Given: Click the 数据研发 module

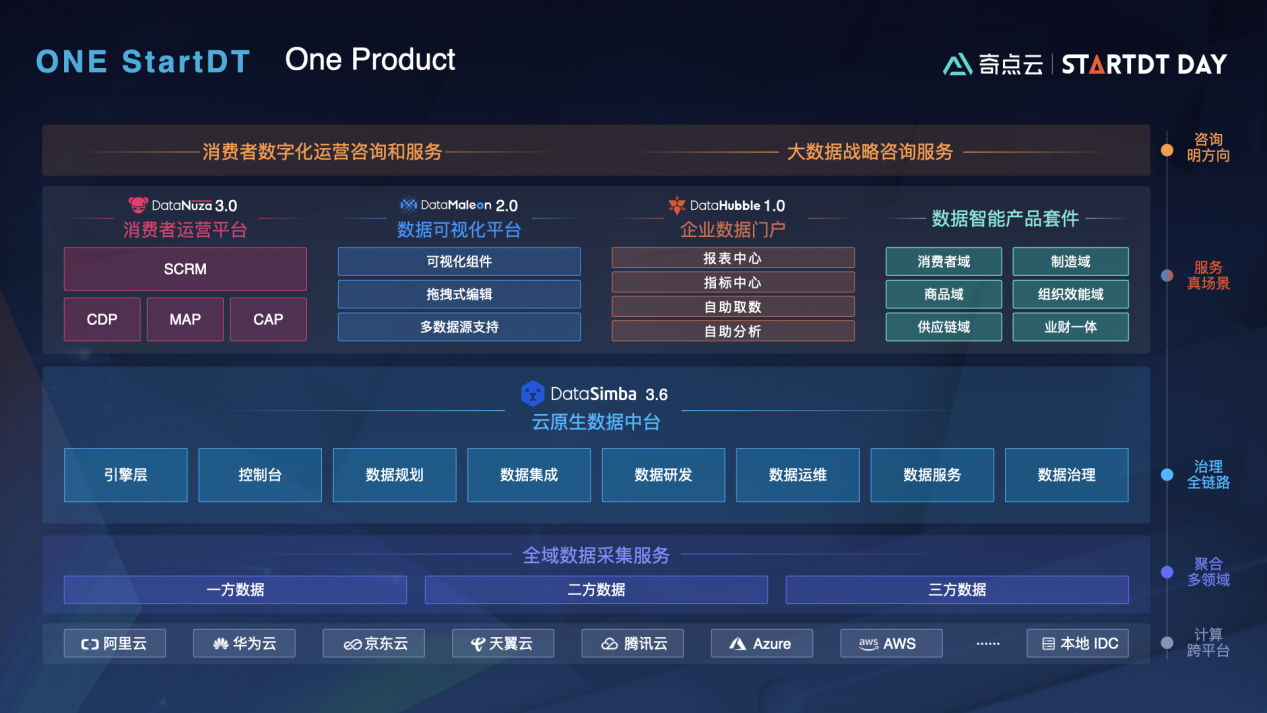Looking at the screenshot, I should click(x=663, y=475).
